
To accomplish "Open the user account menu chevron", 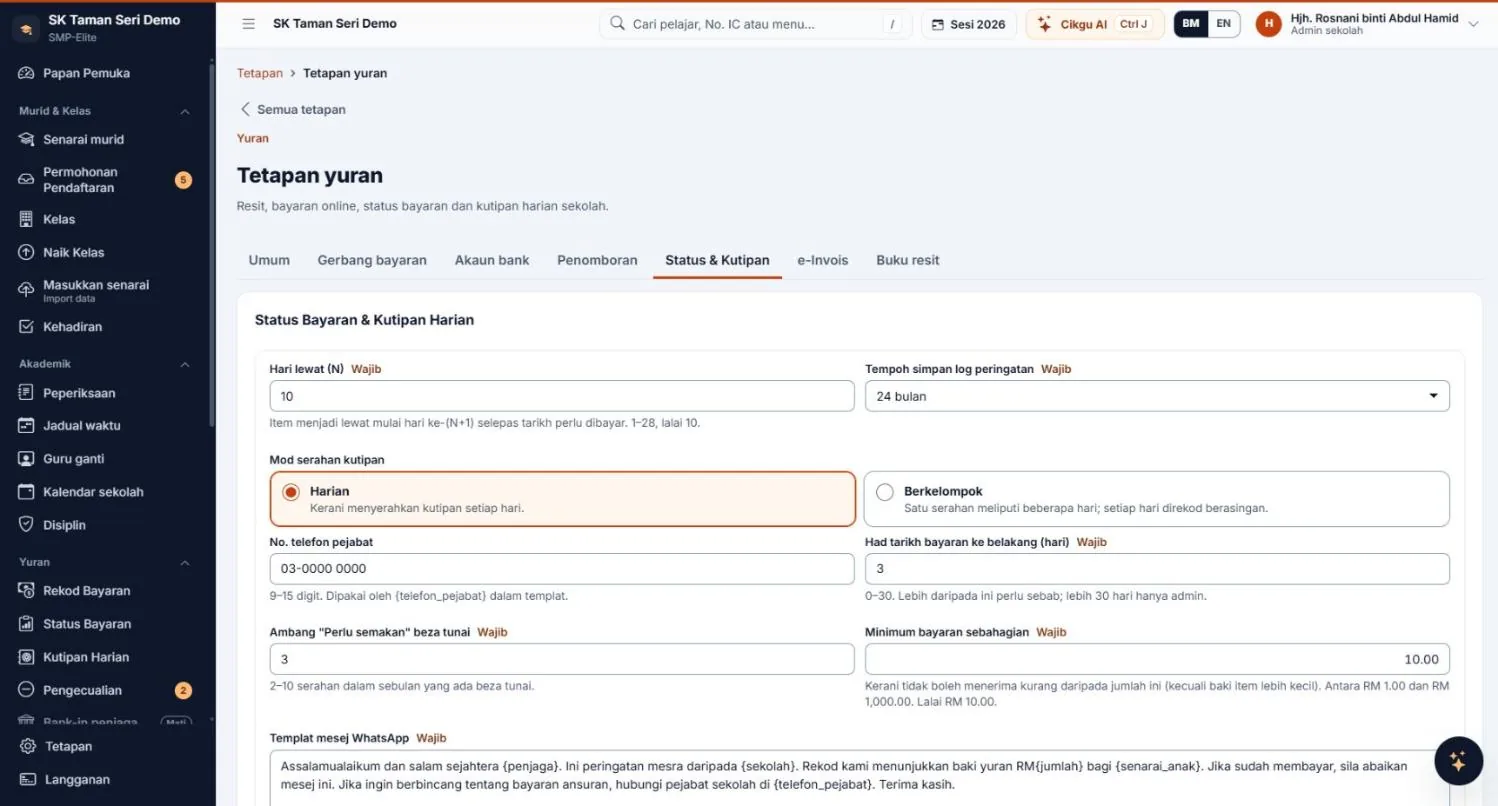I will pos(1473,24).
